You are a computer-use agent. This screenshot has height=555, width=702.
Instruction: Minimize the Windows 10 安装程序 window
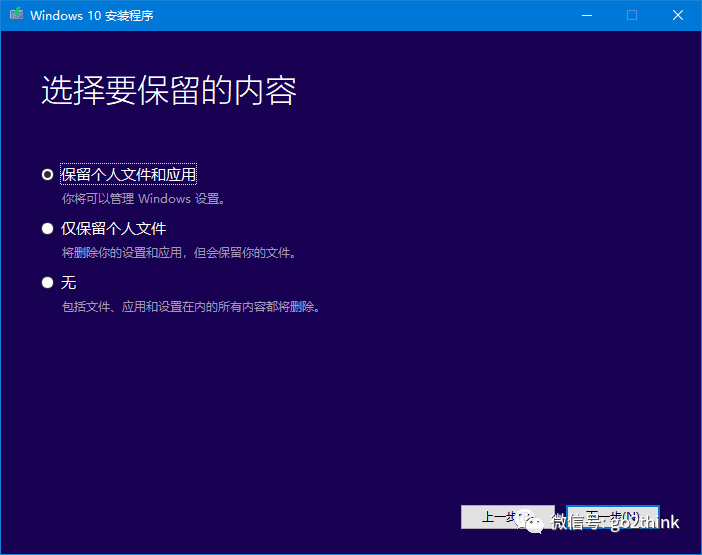[x=587, y=15]
